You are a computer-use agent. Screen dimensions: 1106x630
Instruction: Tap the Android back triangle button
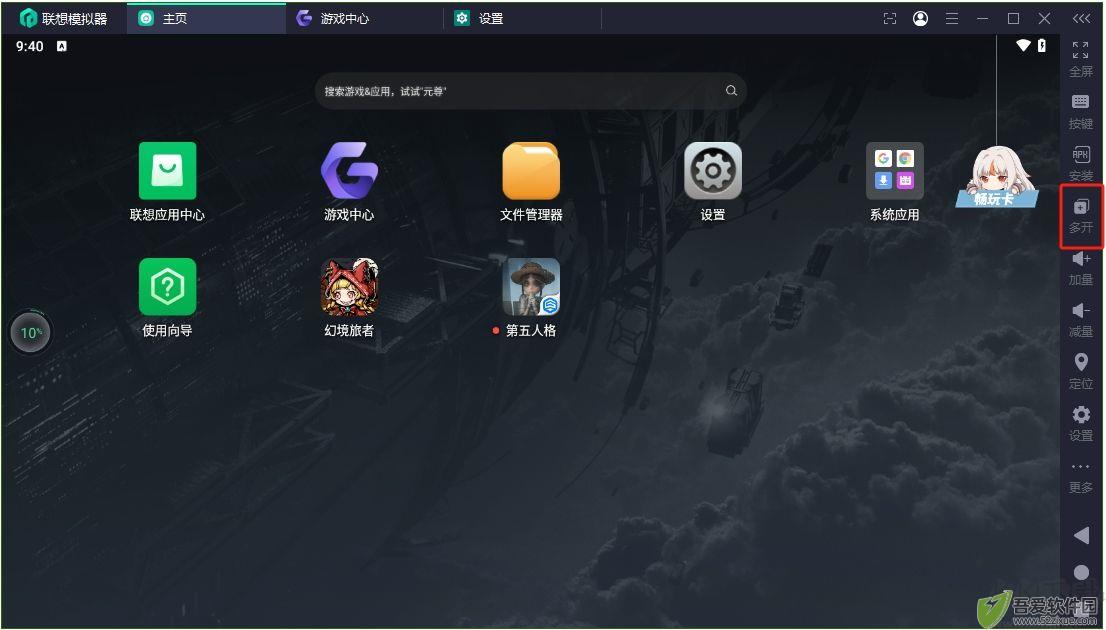(x=1081, y=535)
